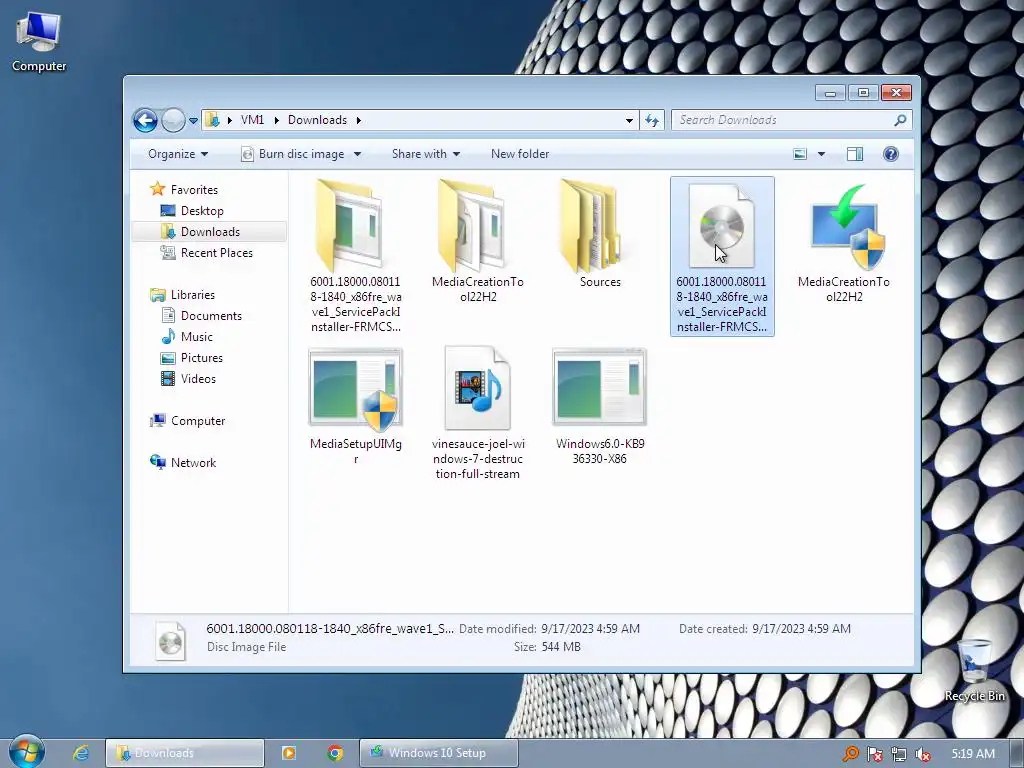Select the 6001.18000 disc image file

pyautogui.click(x=722, y=256)
